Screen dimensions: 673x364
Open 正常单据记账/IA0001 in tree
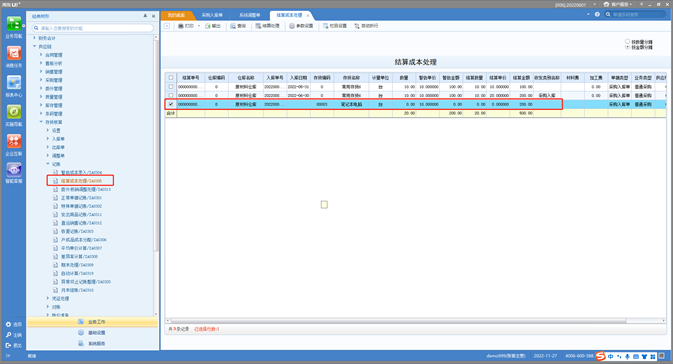[81, 198]
